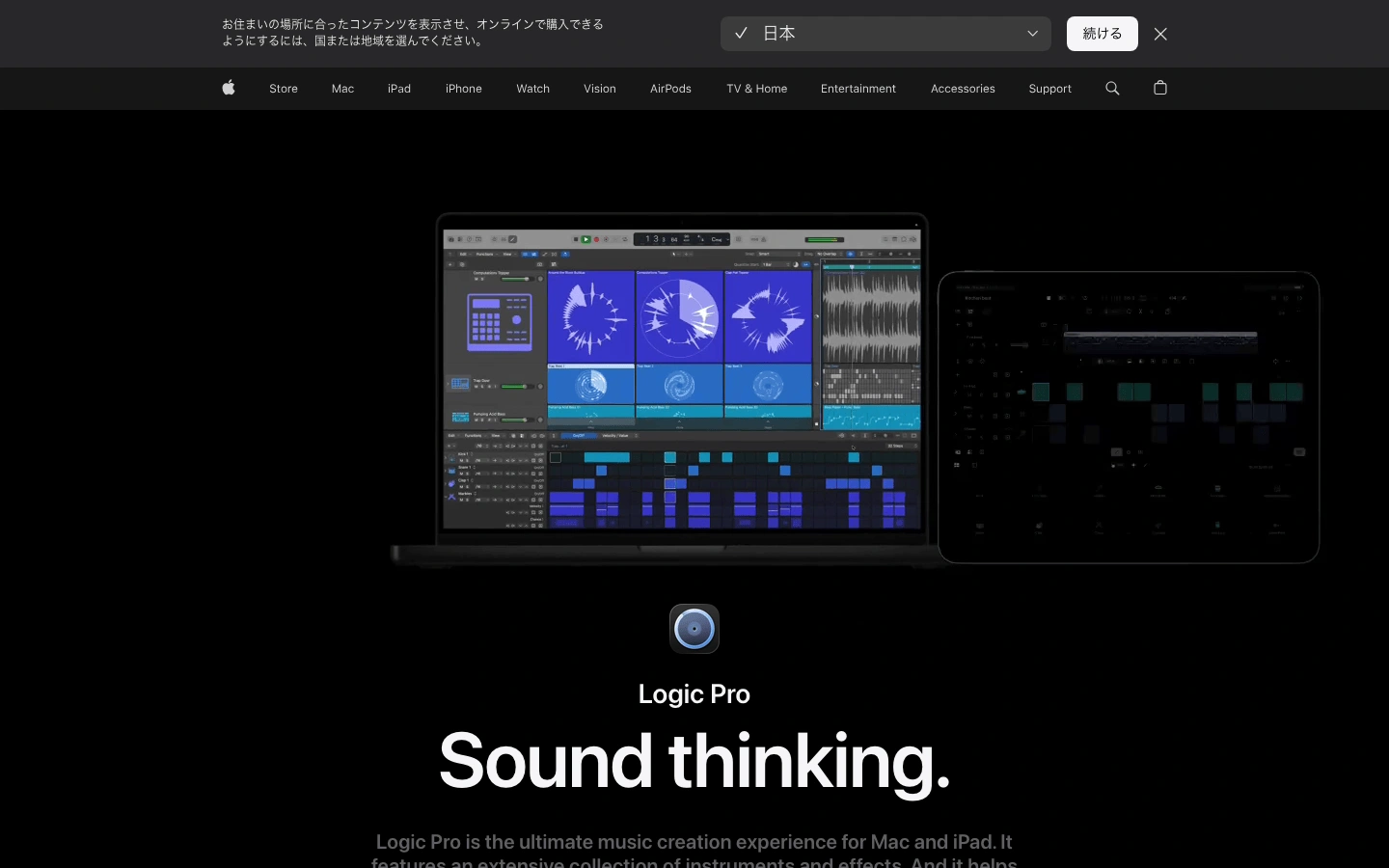The height and width of the screenshot is (868, 1389).
Task: Click the Logic Pro app icon
Action: tap(694, 629)
